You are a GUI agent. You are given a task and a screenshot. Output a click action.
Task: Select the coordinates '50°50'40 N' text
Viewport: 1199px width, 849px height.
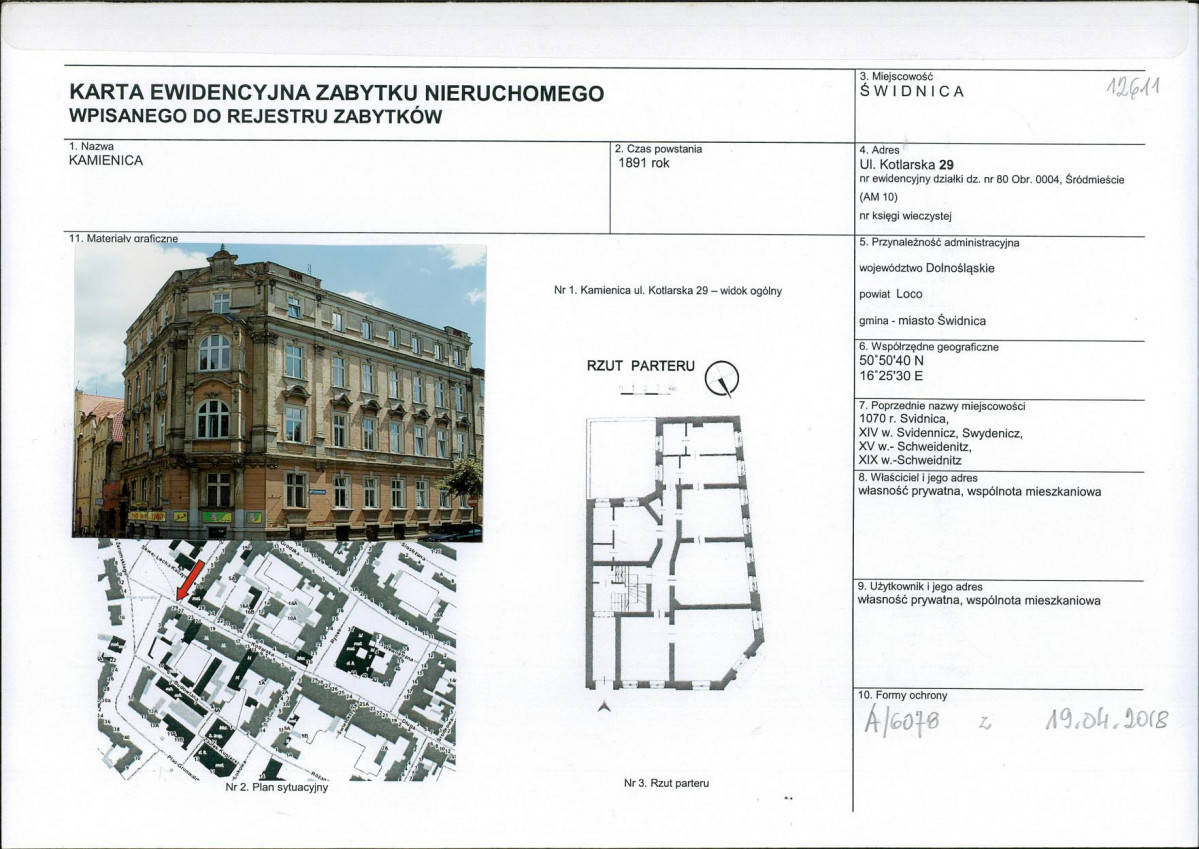[x=892, y=358]
